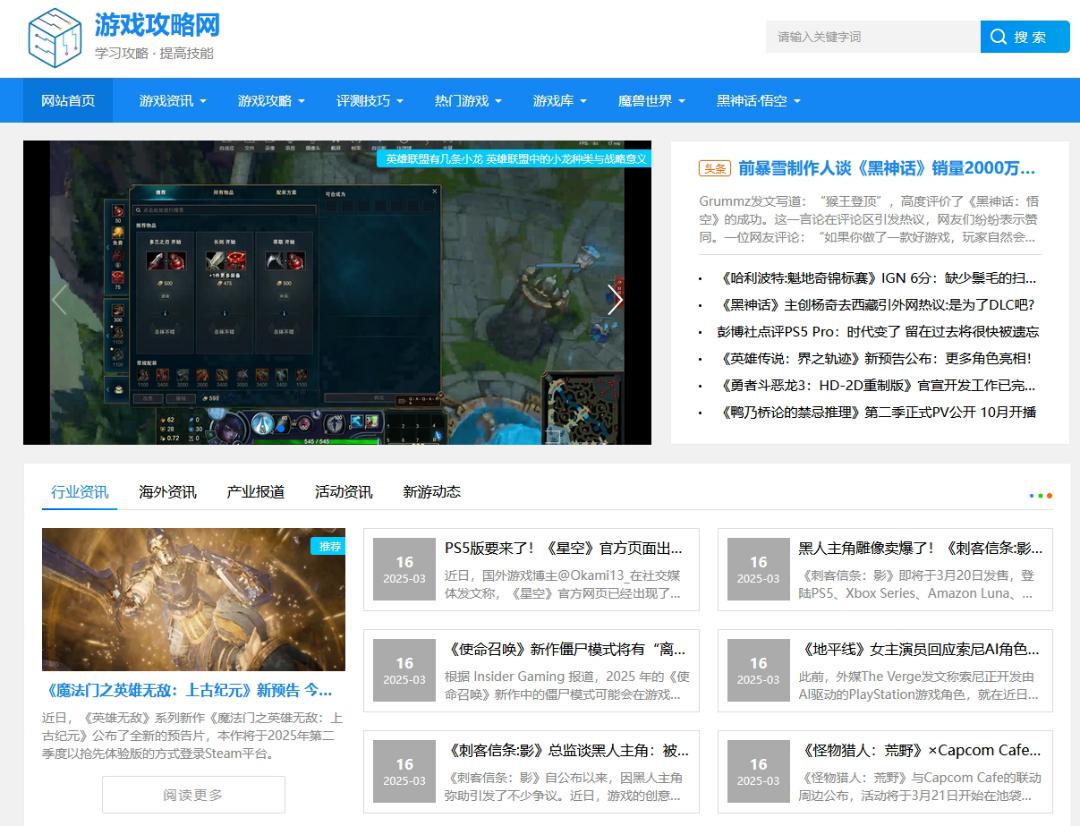Click the 游戏攻略网 site title text
The height and width of the screenshot is (826, 1080).
point(158,25)
